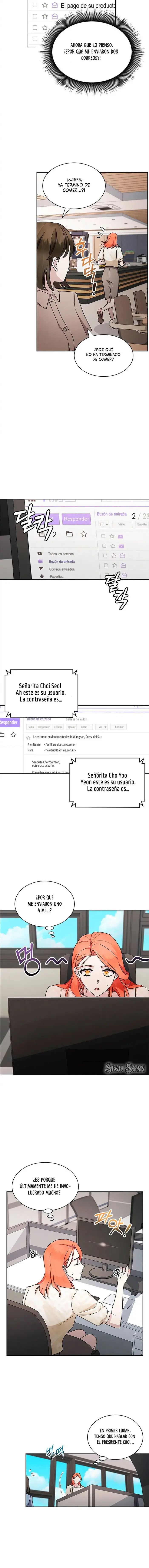Viewport: 149px width, 1568px height.
Task: Open Todos los correos in sidebar
Action: pyautogui.click(x=61, y=554)
